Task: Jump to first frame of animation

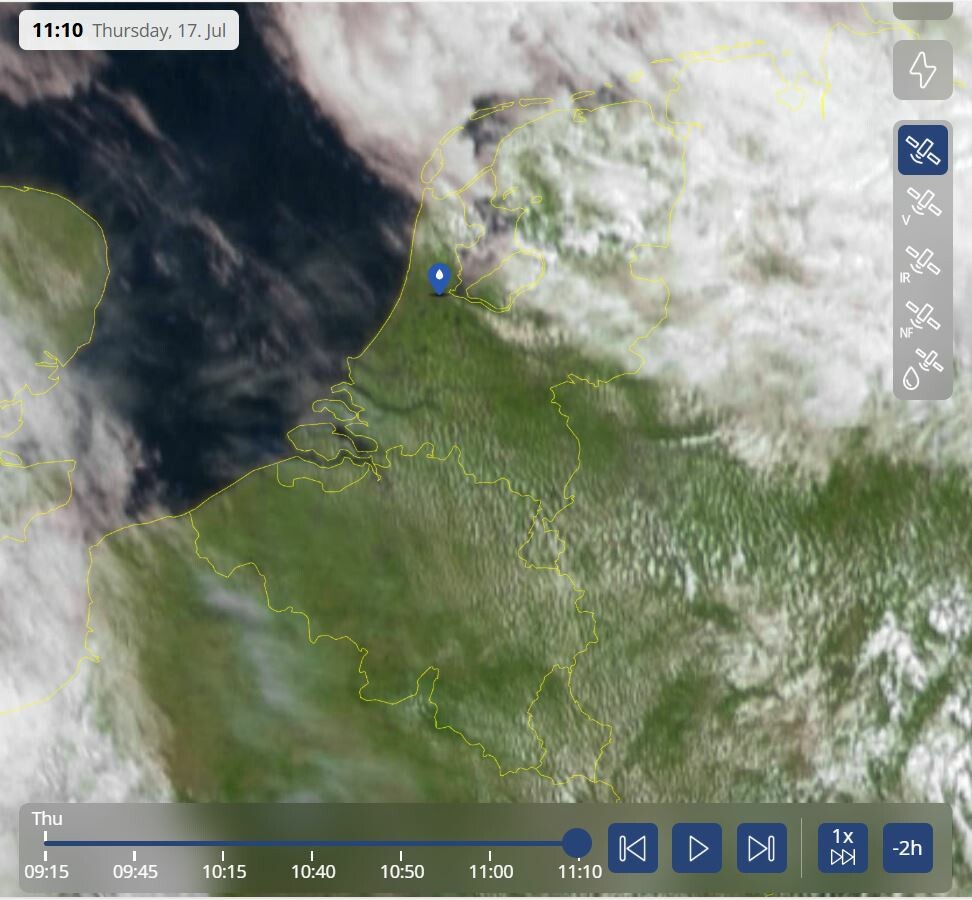Action: [x=633, y=848]
